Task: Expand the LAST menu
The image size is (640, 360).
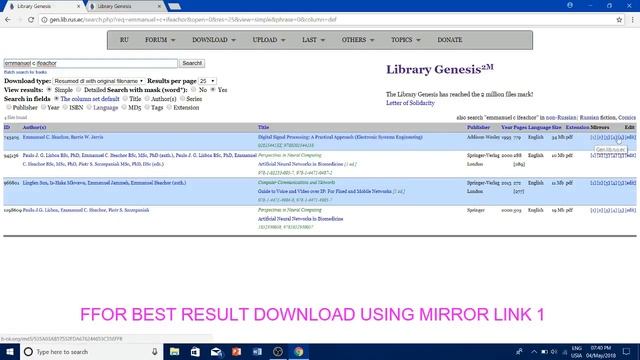Action: click(x=313, y=40)
